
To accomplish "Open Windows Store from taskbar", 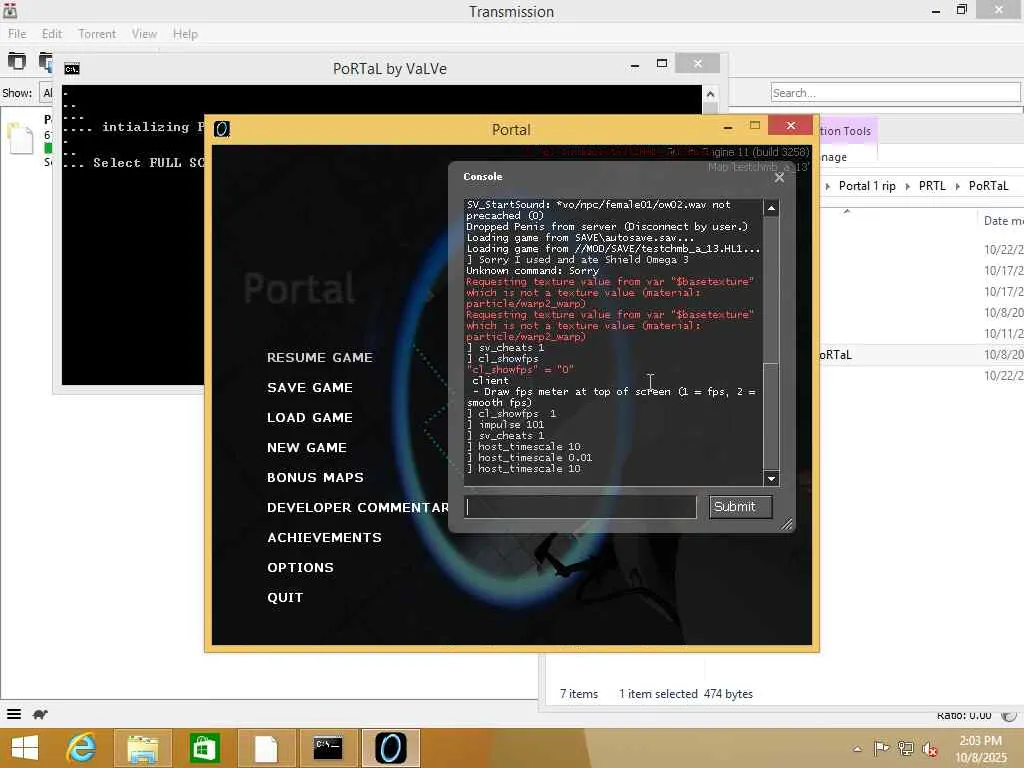I will [204, 748].
